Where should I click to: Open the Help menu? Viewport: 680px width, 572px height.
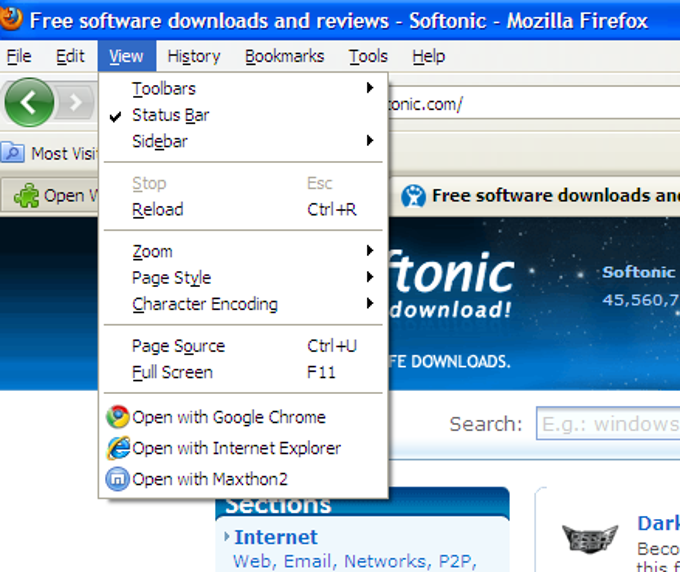[x=428, y=56]
